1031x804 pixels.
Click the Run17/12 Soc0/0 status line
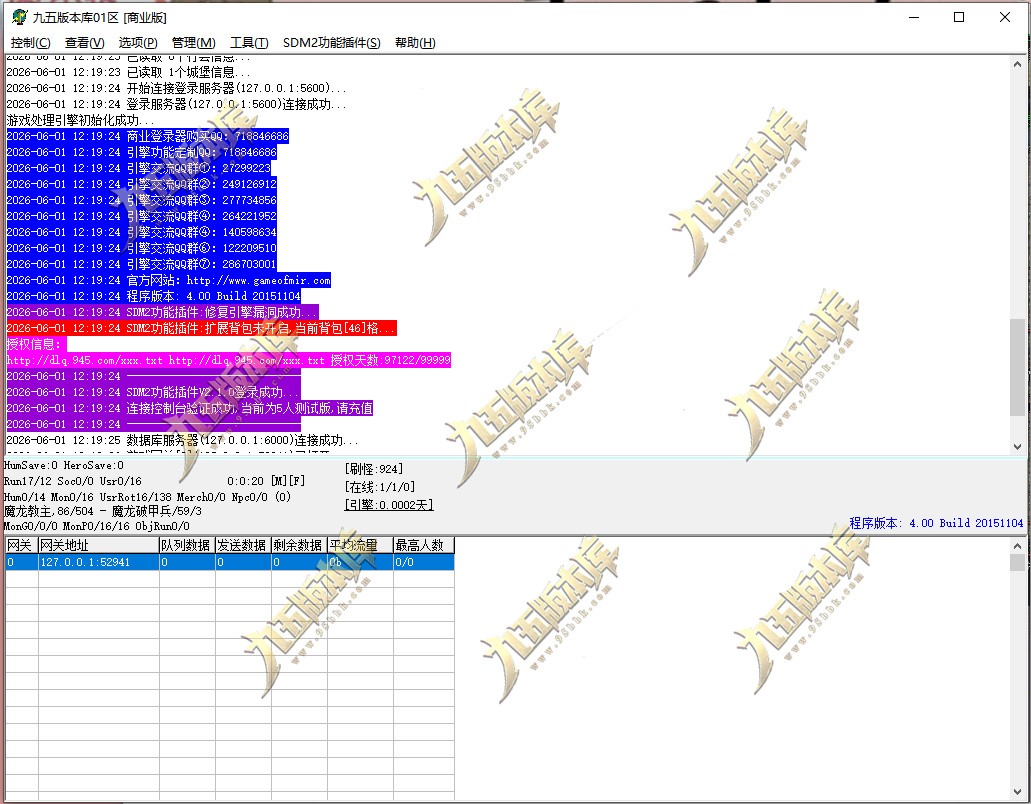tap(72, 481)
